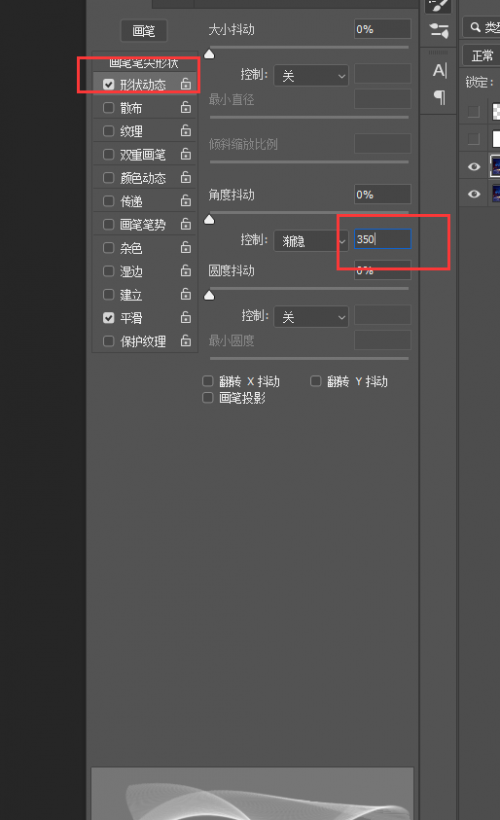500x820 pixels.
Task: Select the 颜色动态 settings row
Action: click(145, 178)
